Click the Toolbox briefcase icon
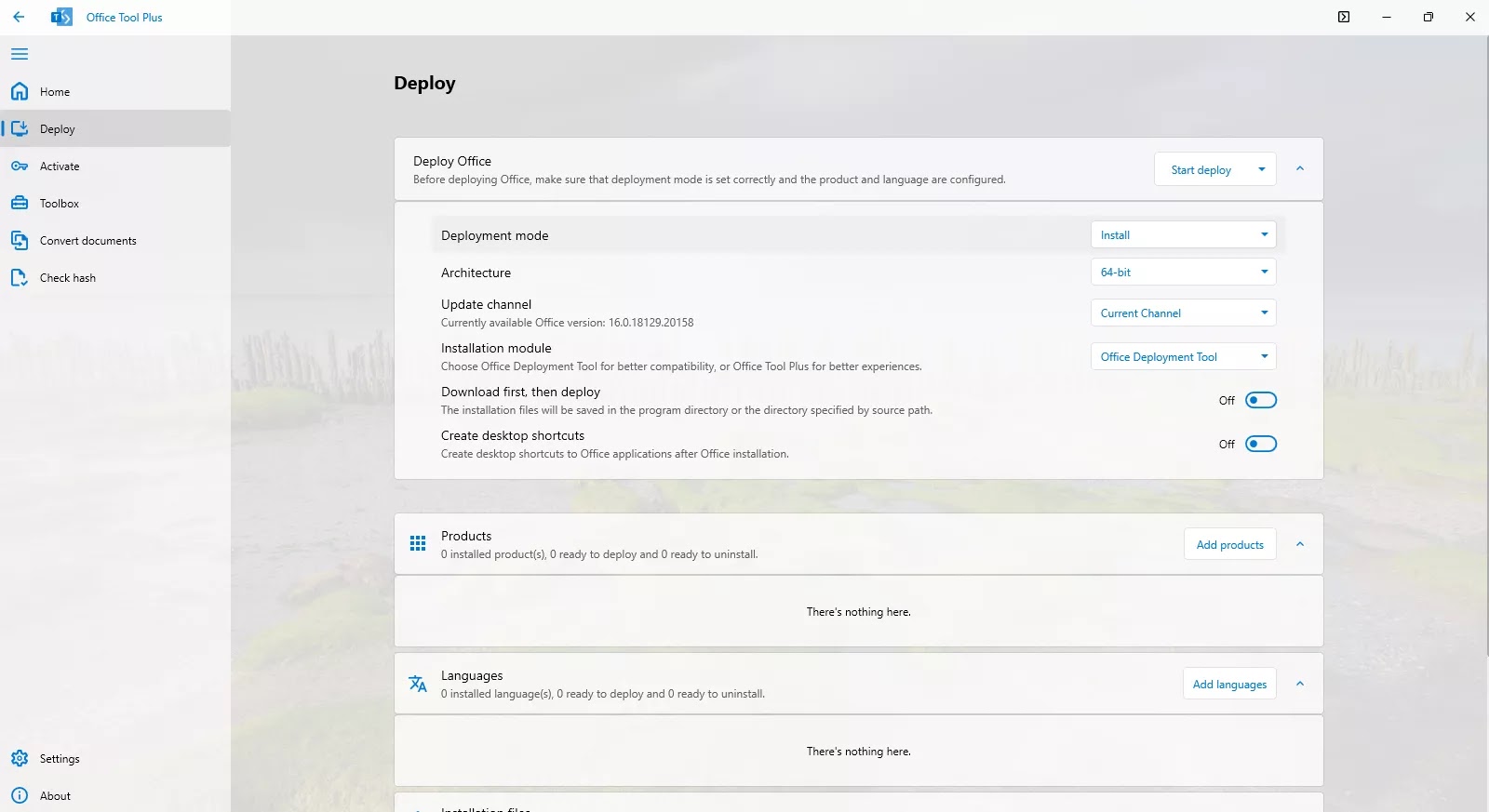Viewport: 1489px width, 812px height. [20, 203]
